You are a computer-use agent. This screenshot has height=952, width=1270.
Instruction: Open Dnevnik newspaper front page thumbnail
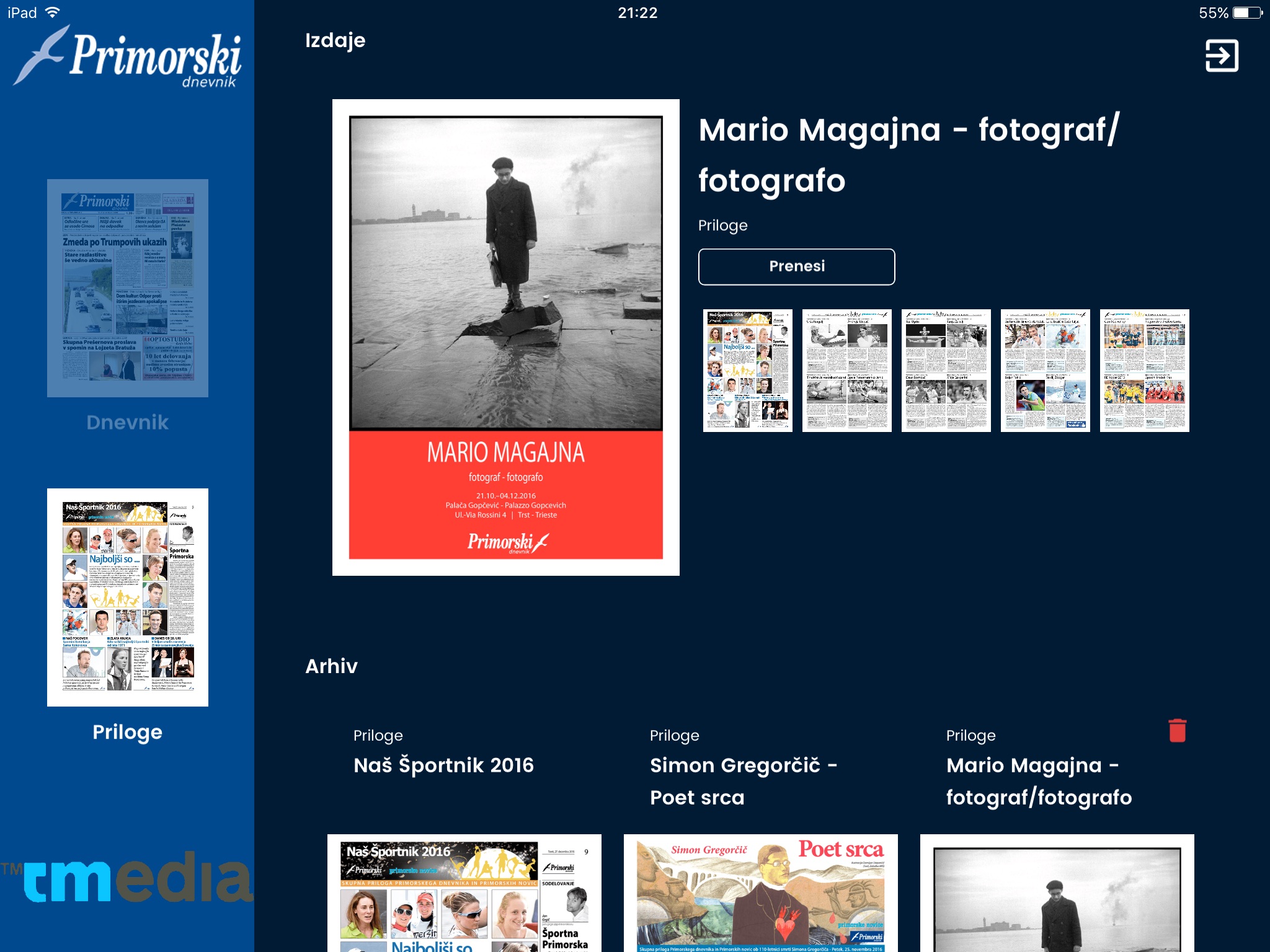point(128,288)
